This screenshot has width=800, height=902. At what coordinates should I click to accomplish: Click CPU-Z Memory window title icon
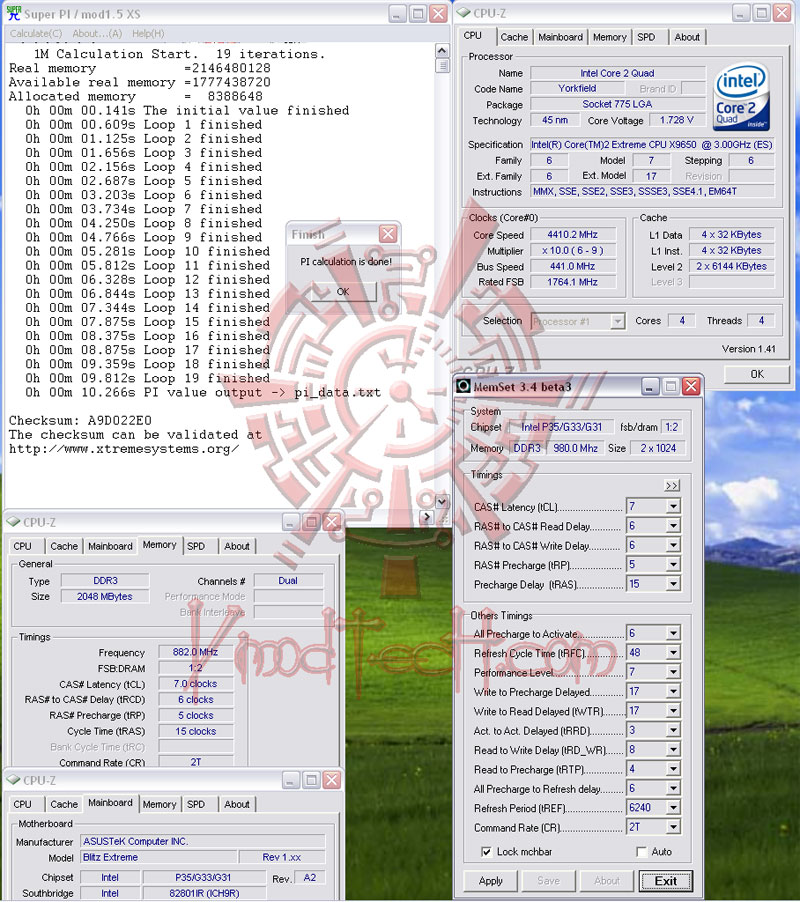pyautogui.click(x=13, y=522)
